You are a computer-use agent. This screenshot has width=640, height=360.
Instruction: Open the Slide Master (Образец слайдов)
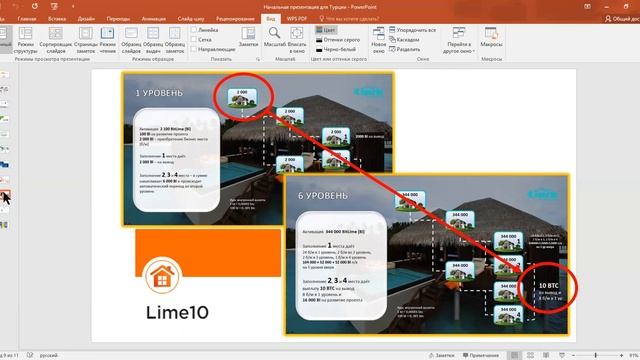click(x=131, y=40)
